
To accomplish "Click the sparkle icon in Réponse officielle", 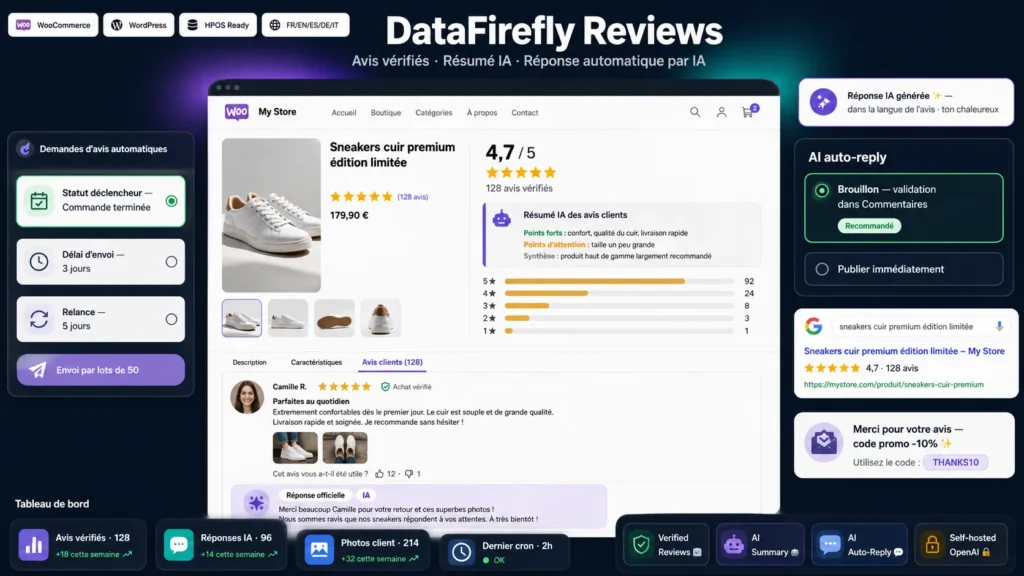I will 256,503.
